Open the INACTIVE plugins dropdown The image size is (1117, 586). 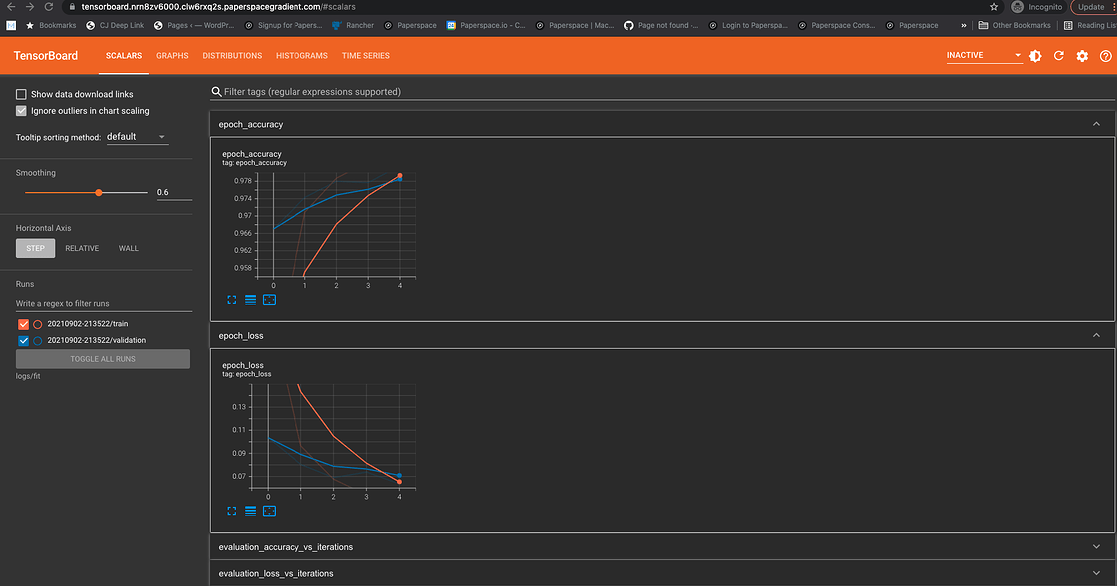click(x=984, y=56)
